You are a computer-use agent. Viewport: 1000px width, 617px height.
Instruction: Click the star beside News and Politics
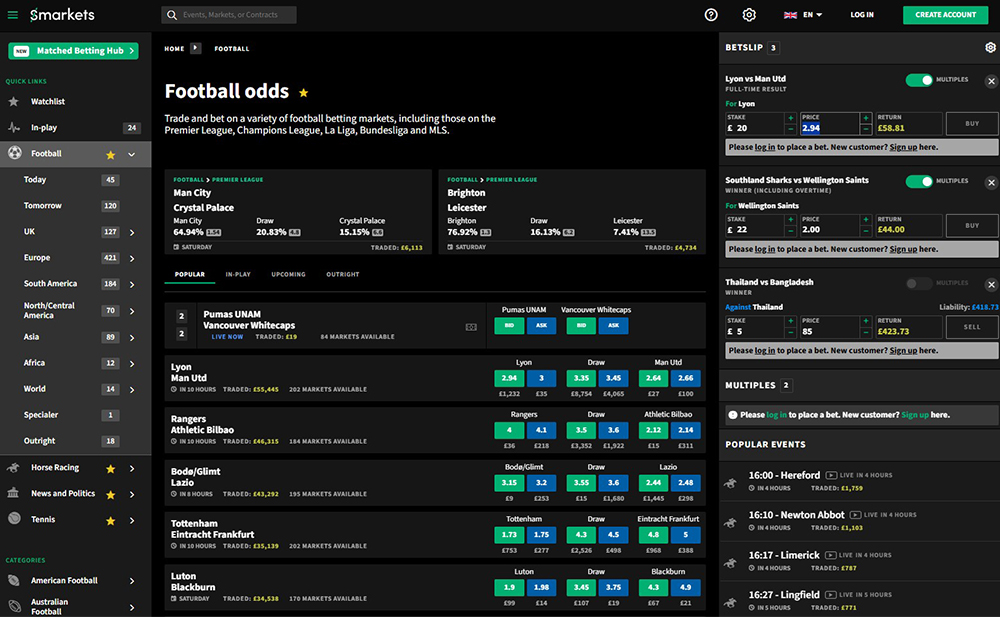110,494
